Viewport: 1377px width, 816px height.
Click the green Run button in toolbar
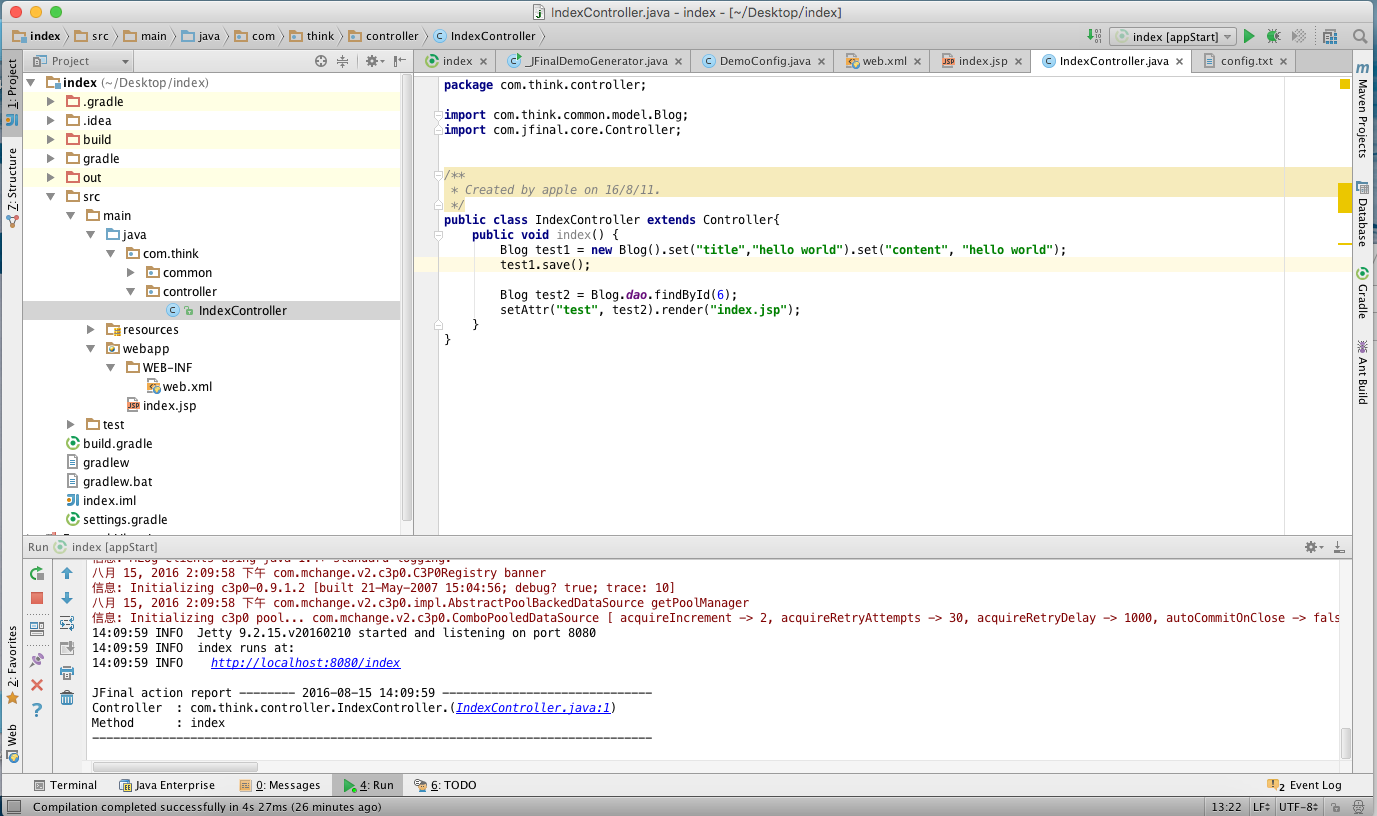1248,36
